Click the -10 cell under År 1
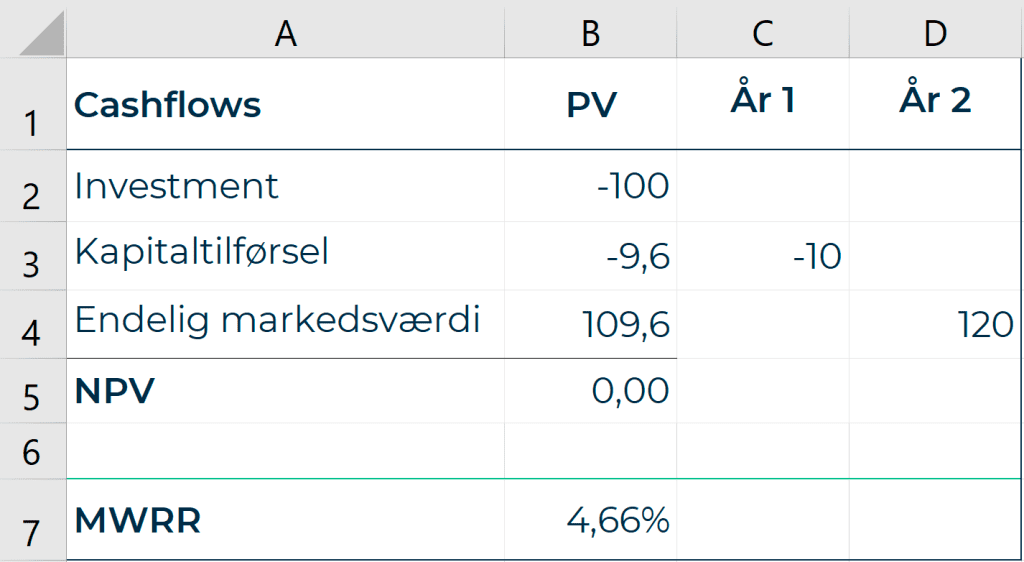The height and width of the screenshot is (562, 1024). [763, 256]
